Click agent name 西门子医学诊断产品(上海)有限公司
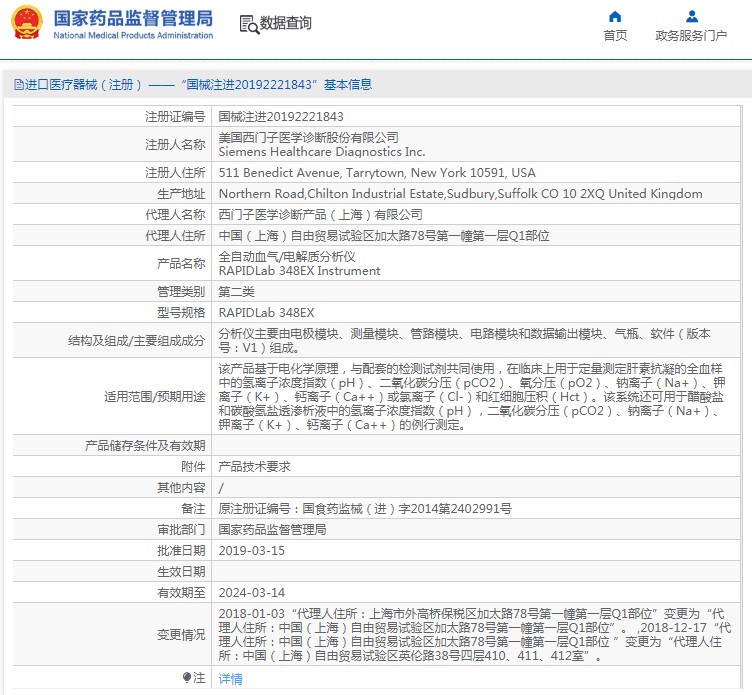Screen dimensions: 752x695 (x=320, y=214)
